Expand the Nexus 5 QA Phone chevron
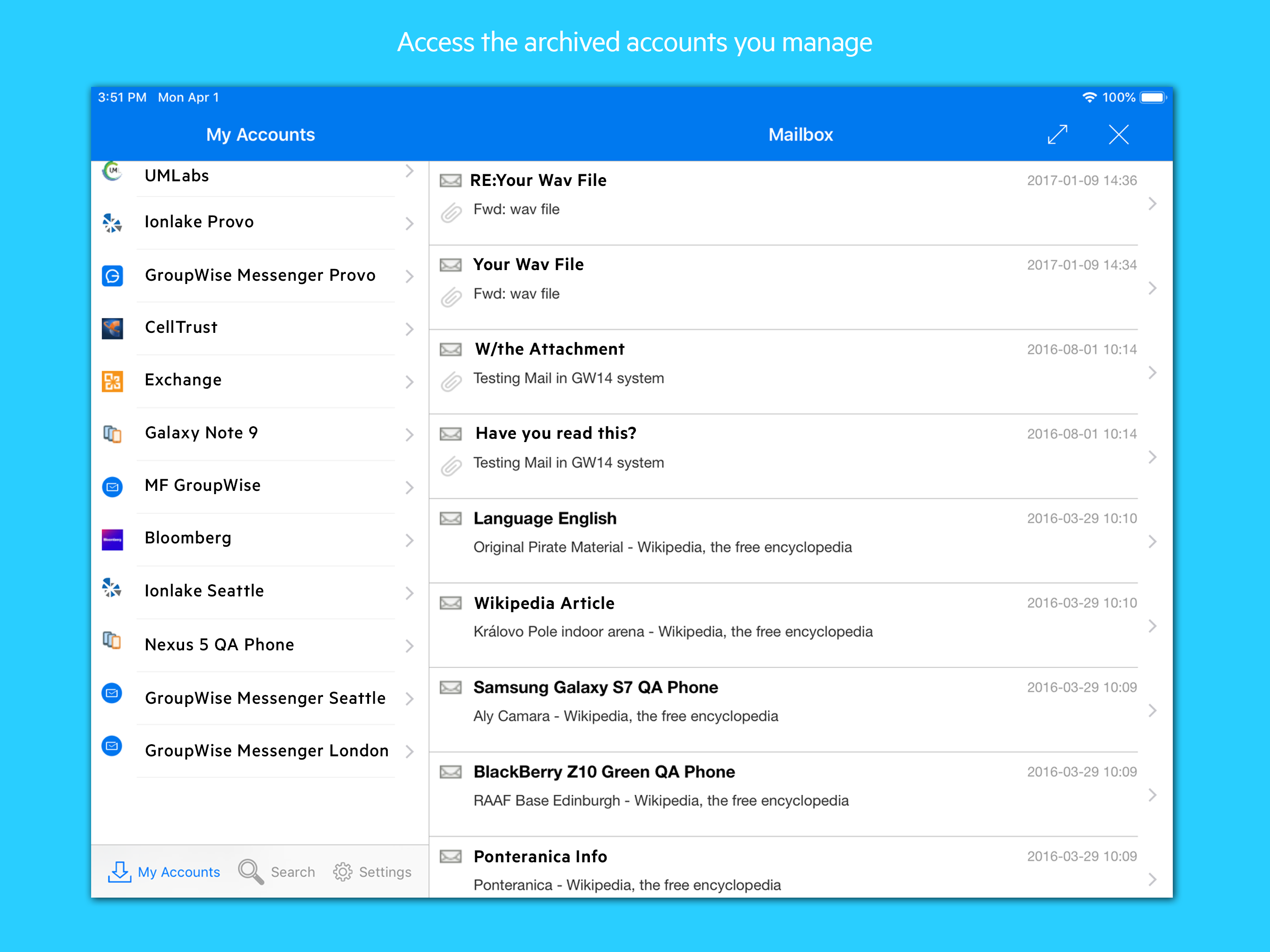The width and height of the screenshot is (1270, 952). coord(410,645)
